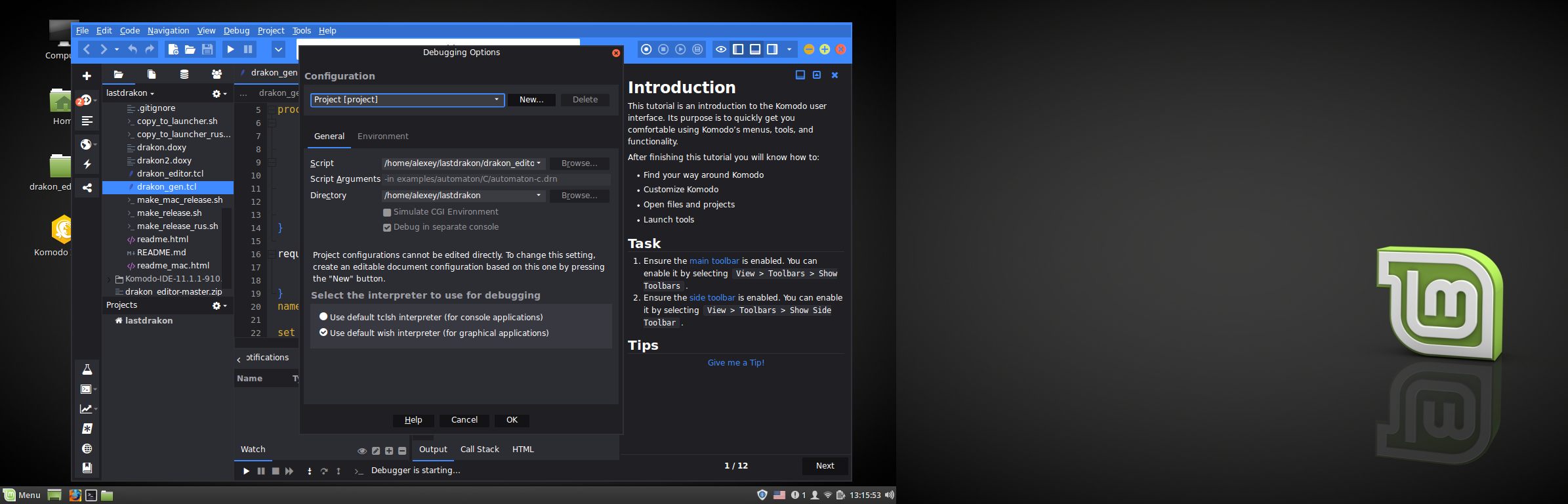The width and height of the screenshot is (1568, 504).
Task: Toggle the right pane visibility
Action: click(772, 49)
